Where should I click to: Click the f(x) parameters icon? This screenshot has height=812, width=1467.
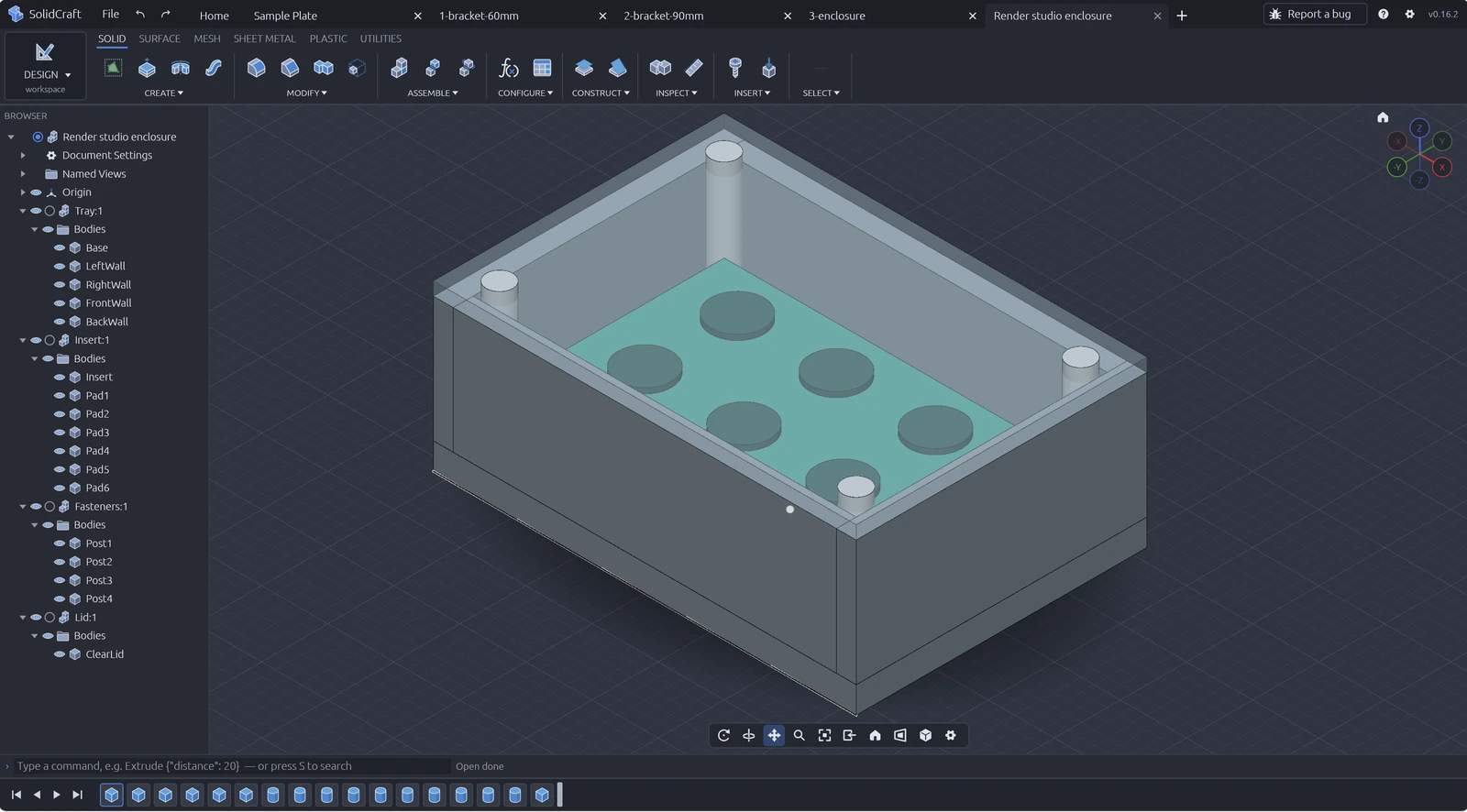(x=509, y=68)
